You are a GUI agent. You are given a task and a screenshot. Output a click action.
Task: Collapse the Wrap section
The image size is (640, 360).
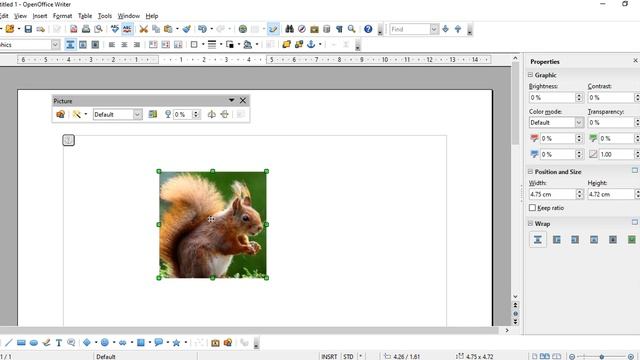(x=530, y=224)
